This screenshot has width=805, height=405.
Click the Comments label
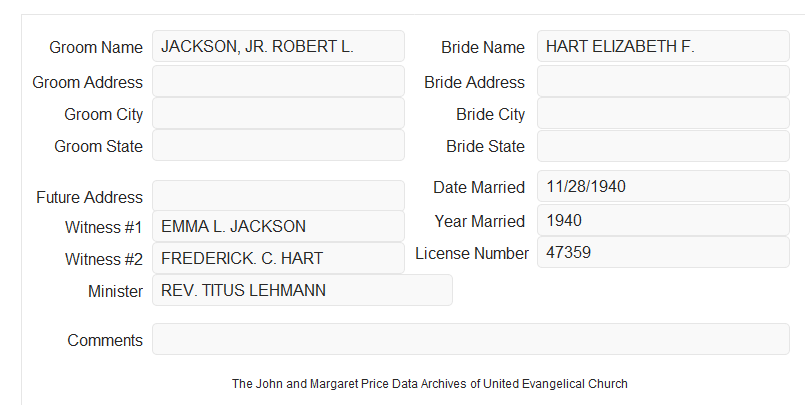[105, 340]
